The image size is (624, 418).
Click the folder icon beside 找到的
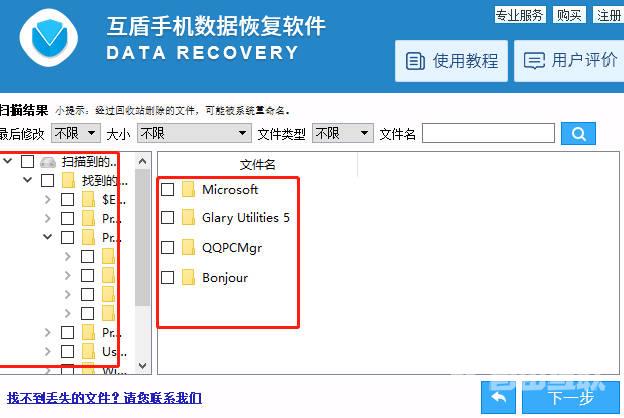pyautogui.click(x=68, y=180)
